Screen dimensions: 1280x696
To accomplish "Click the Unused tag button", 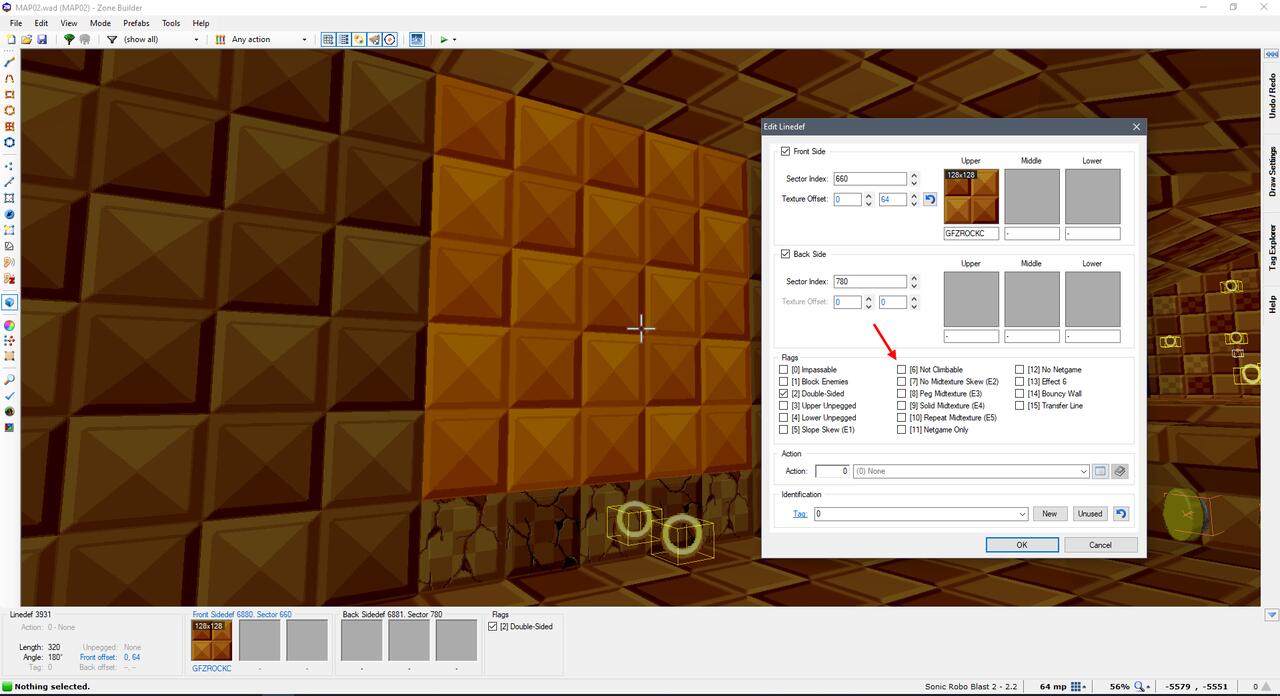I will click(x=1090, y=514).
